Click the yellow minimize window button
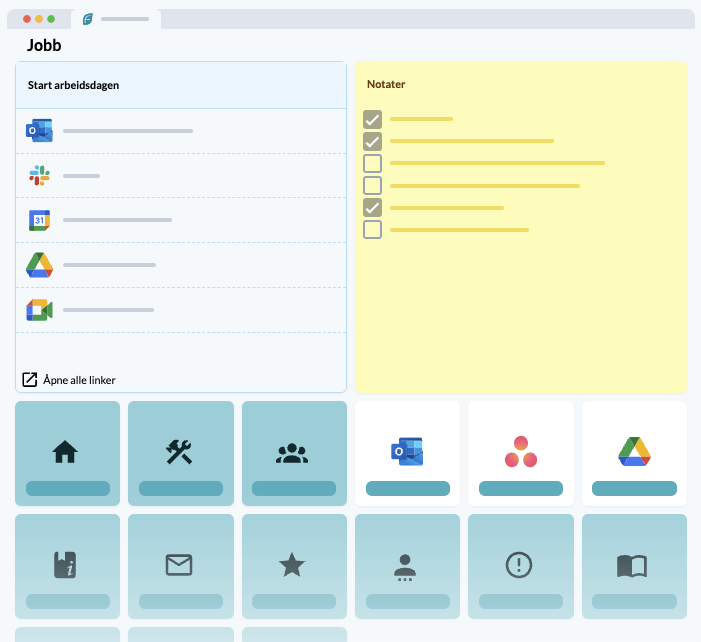701x642 pixels. click(39, 19)
